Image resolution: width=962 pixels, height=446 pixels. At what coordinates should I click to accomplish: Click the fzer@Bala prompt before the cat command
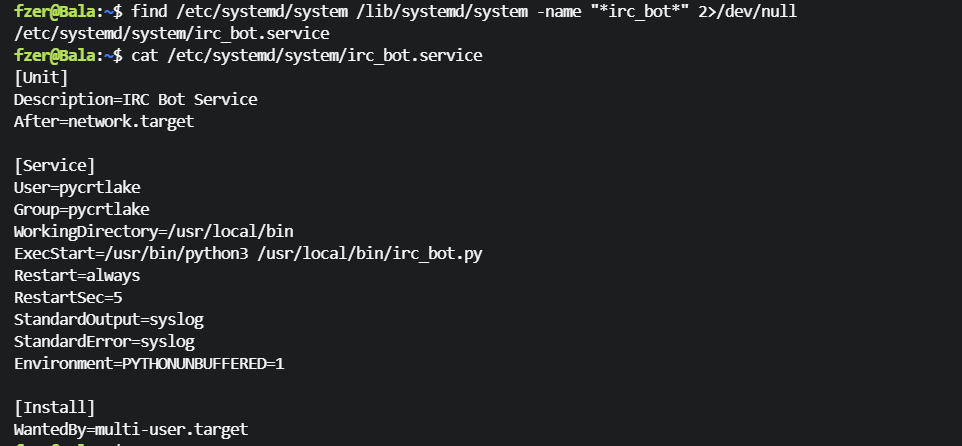click(62, 55)
